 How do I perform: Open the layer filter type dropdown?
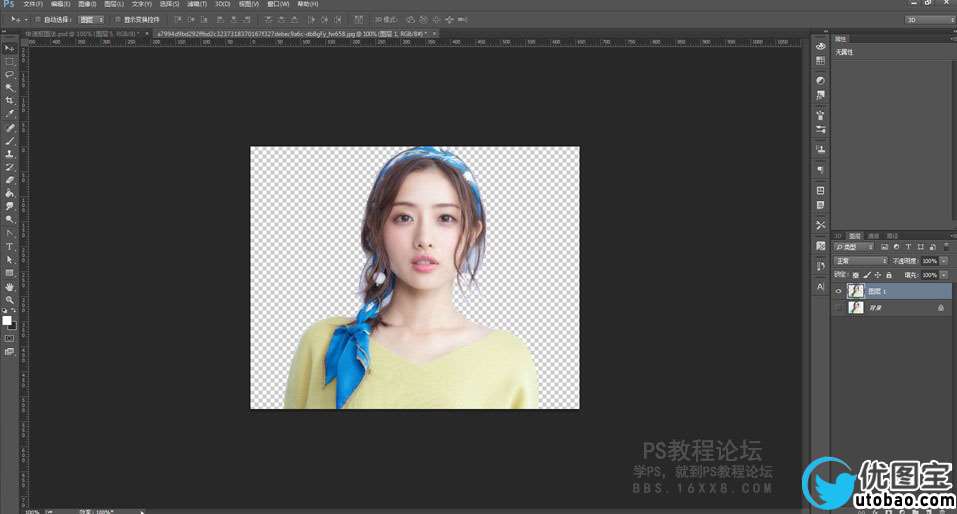[854, 247]
